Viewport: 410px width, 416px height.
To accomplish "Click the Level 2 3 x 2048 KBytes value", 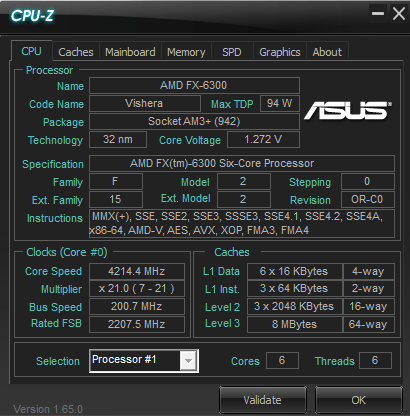I will click(295, 306).
